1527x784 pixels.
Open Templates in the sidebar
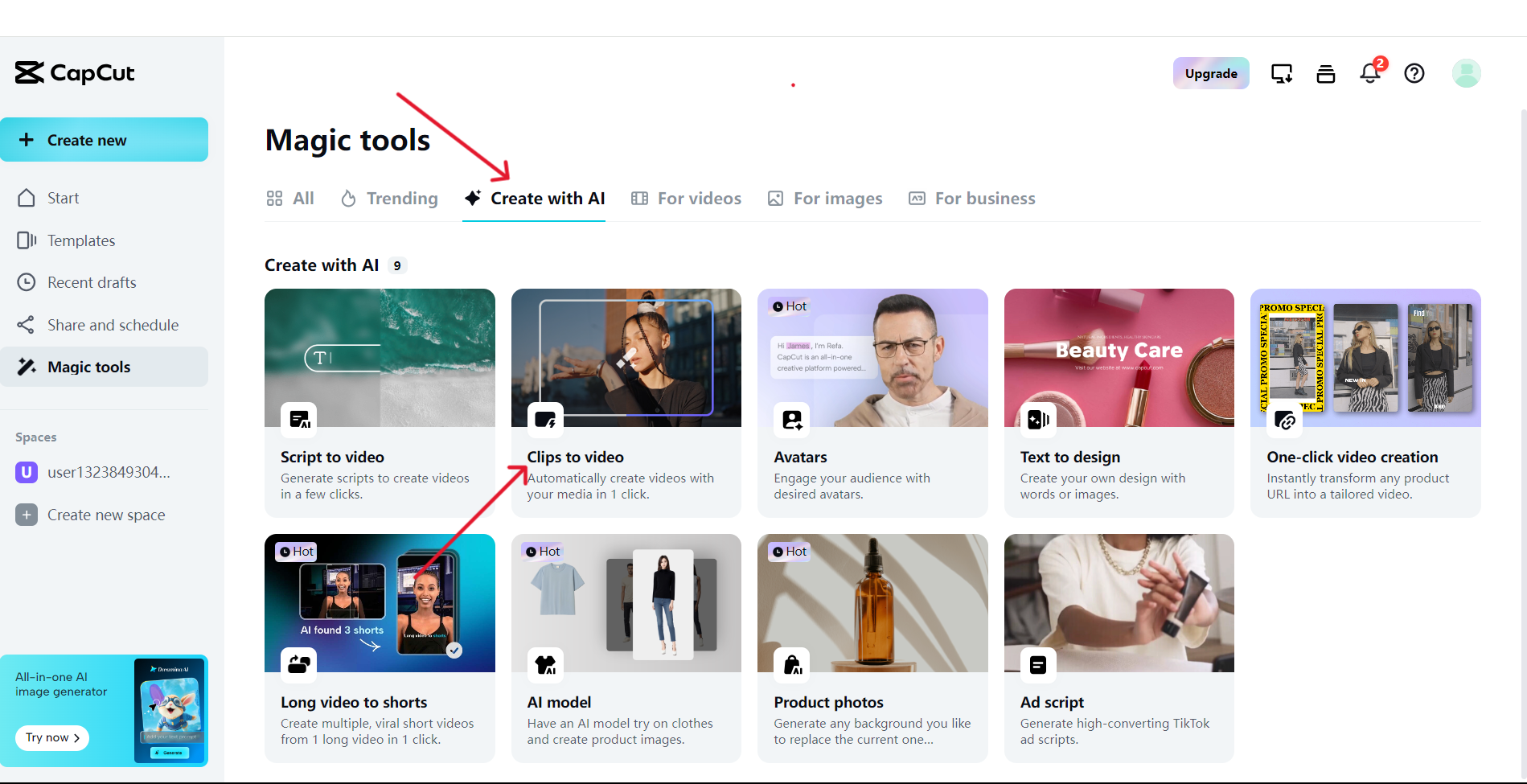[80, 240]
